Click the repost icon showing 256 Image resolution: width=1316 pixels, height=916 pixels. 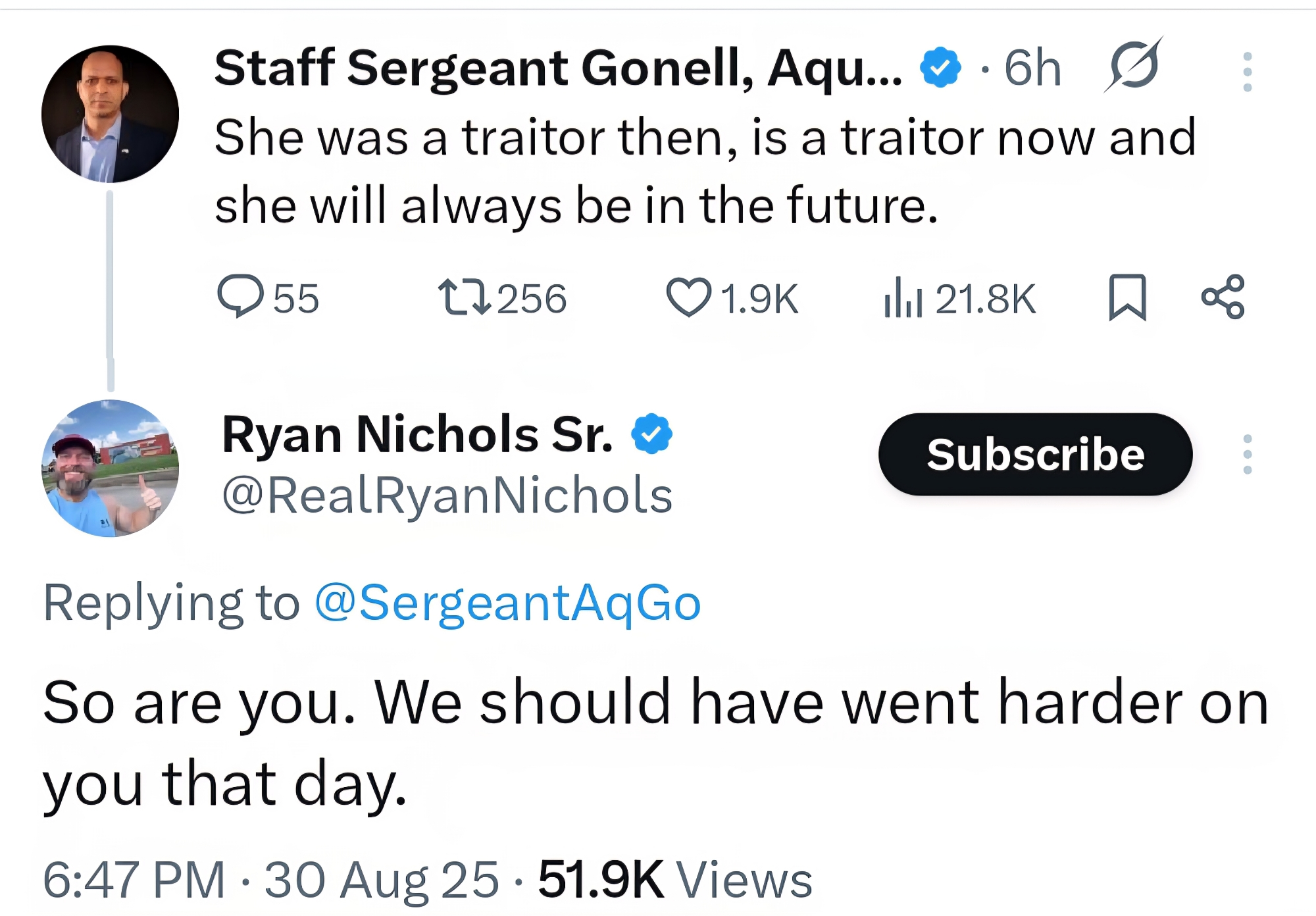click(464, 297)
